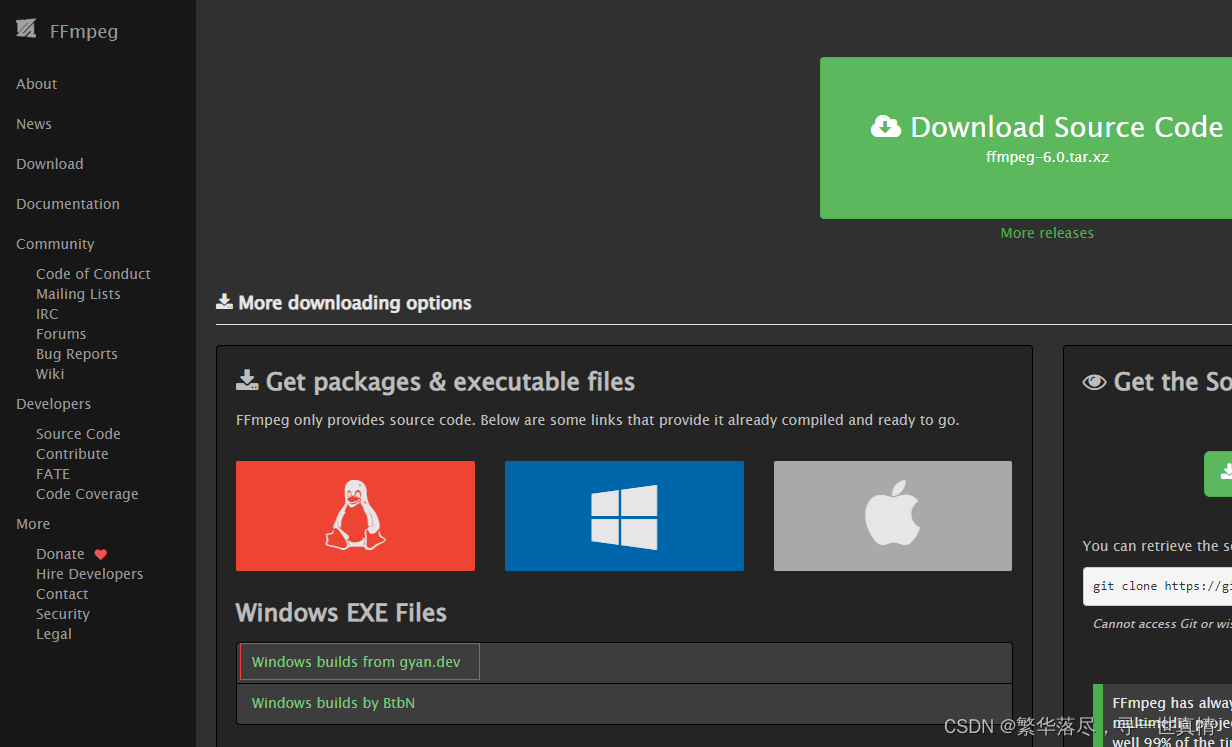Open the Contact link
This screenshot has width=1232, height=747.
pyautogui.click(x=62, y=594)
